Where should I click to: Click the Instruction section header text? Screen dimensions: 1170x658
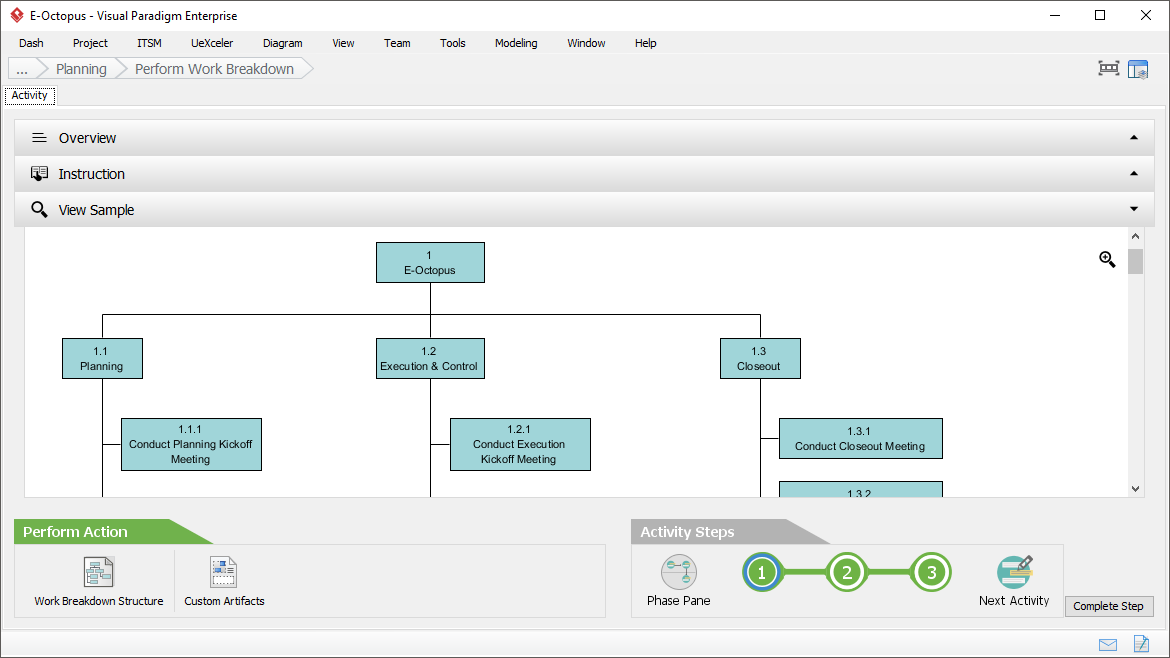point(92,174)
